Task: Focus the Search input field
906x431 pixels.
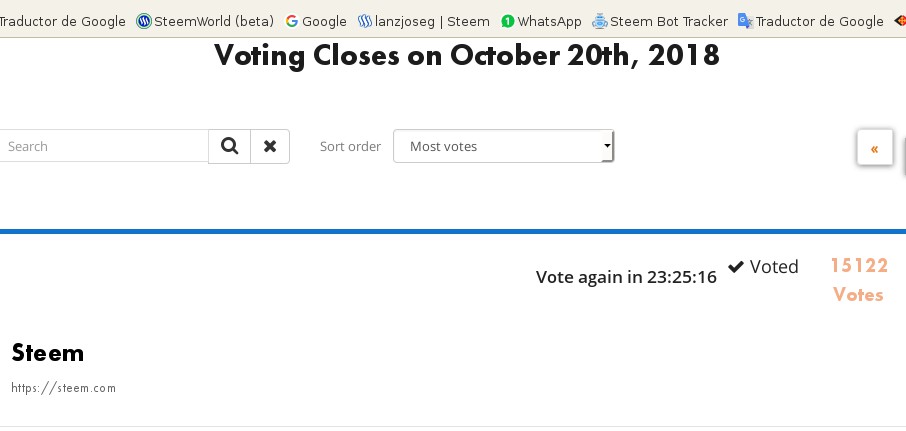Action: click(104, 146)
